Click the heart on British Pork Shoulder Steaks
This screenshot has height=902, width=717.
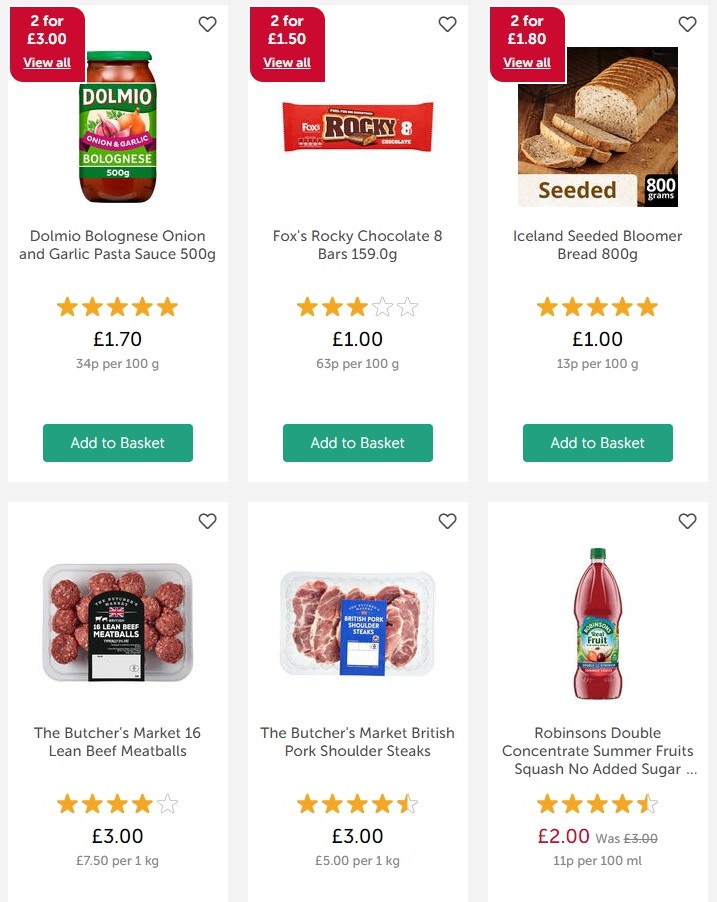pos(447,521)
